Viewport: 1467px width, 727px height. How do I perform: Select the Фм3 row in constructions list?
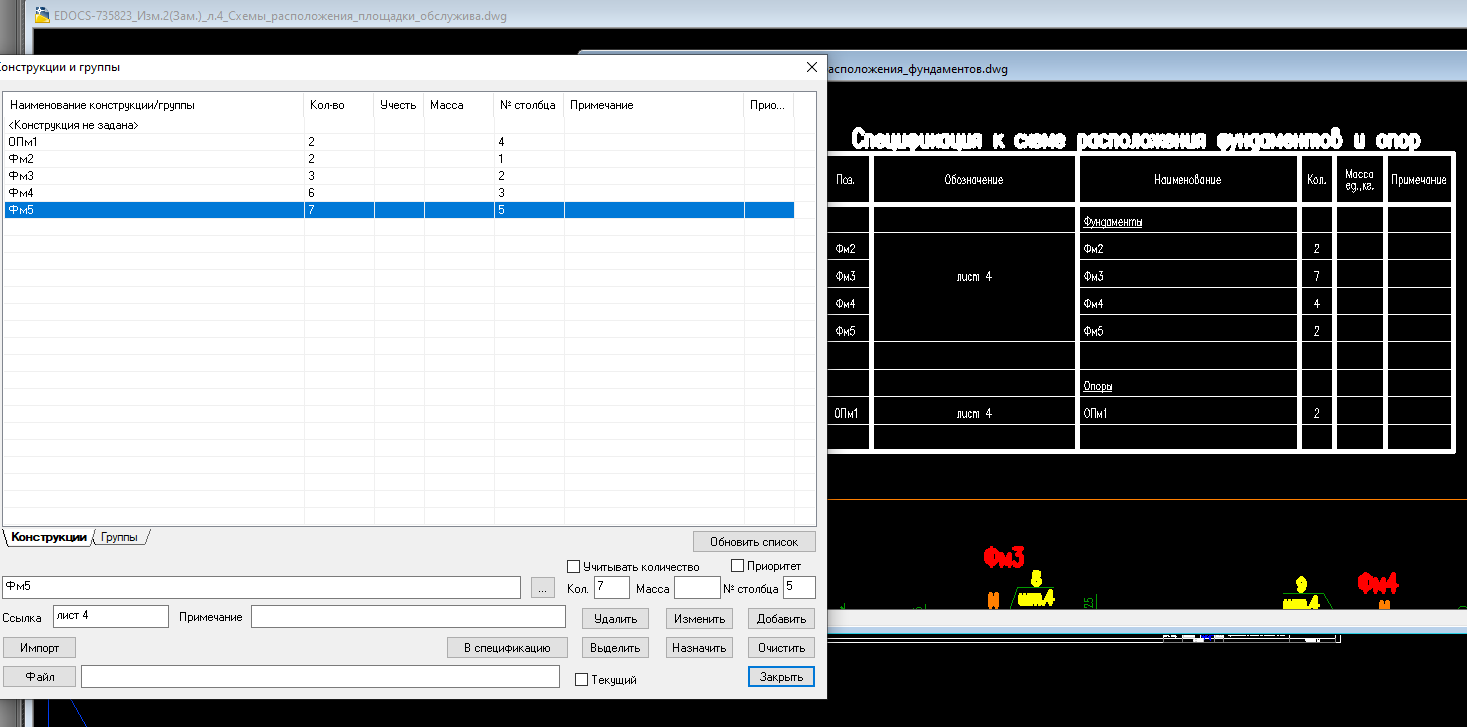click(x=399, y=176)
